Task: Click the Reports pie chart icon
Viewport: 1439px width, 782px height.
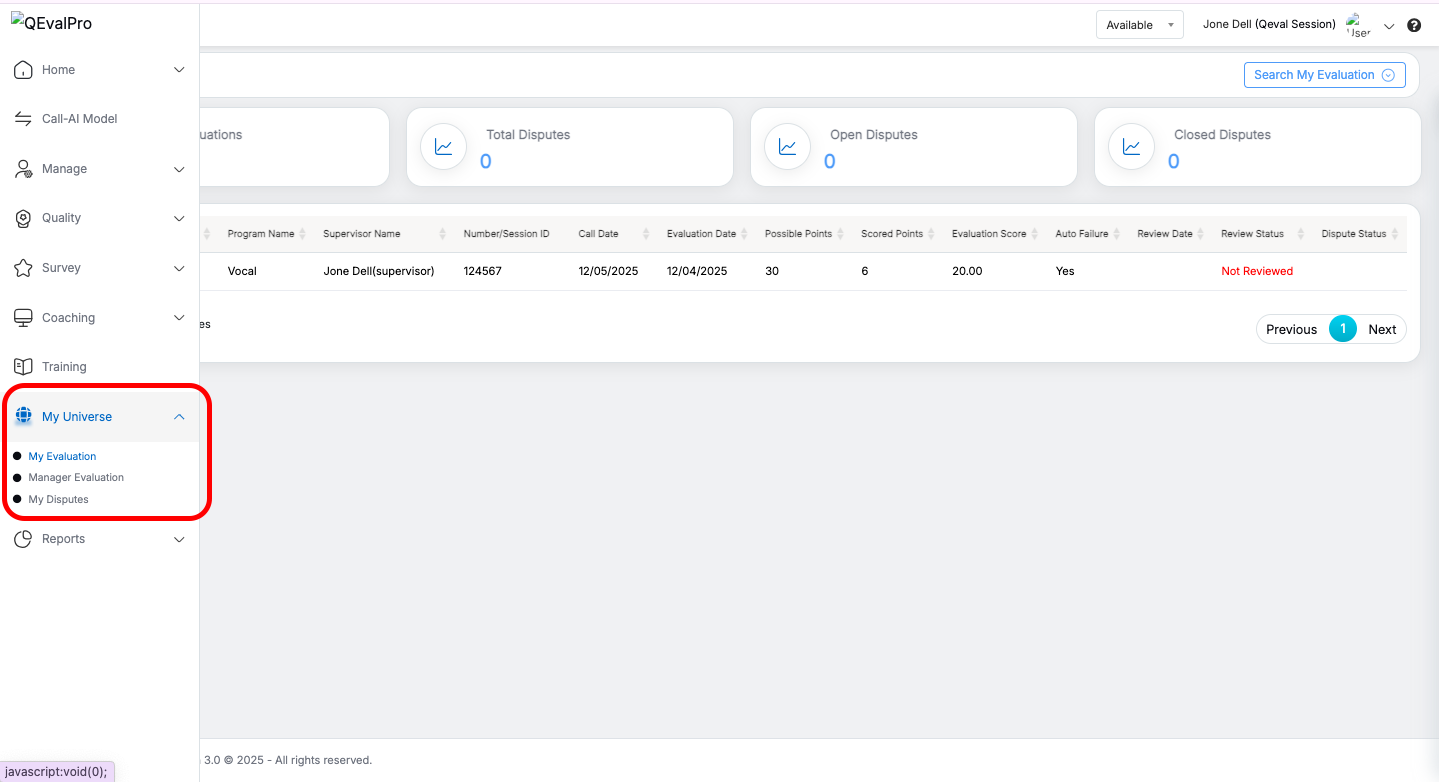Action: 23,539
